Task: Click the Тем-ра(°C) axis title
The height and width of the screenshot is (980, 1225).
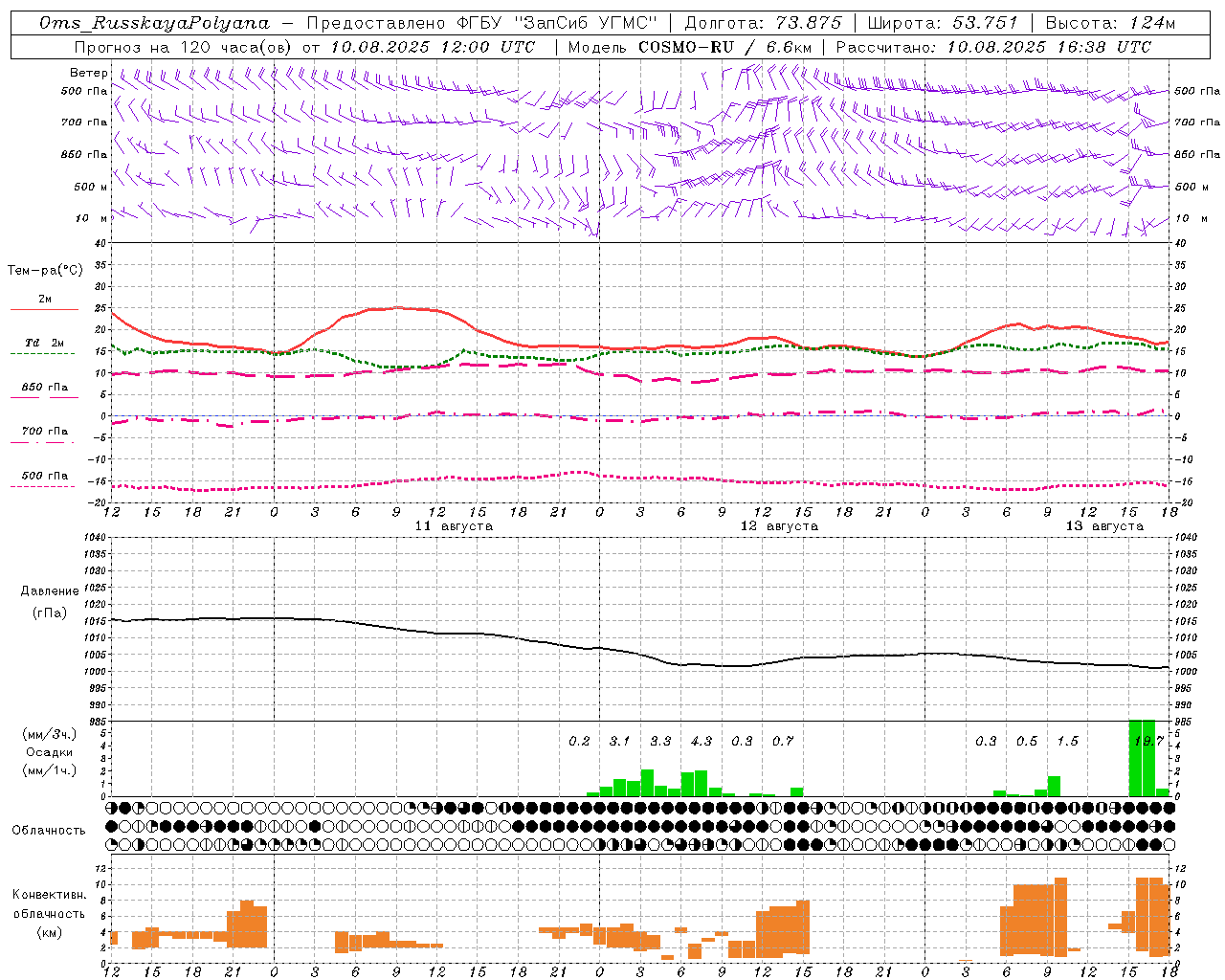Action: coord(45,271)
